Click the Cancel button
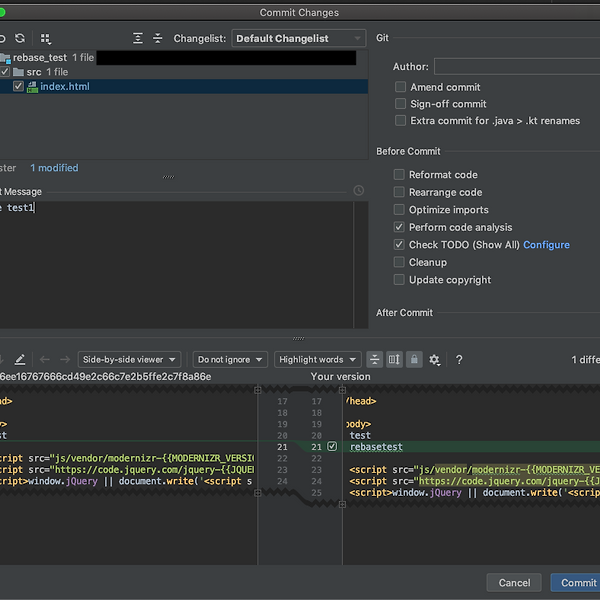 tap(514, 583)
